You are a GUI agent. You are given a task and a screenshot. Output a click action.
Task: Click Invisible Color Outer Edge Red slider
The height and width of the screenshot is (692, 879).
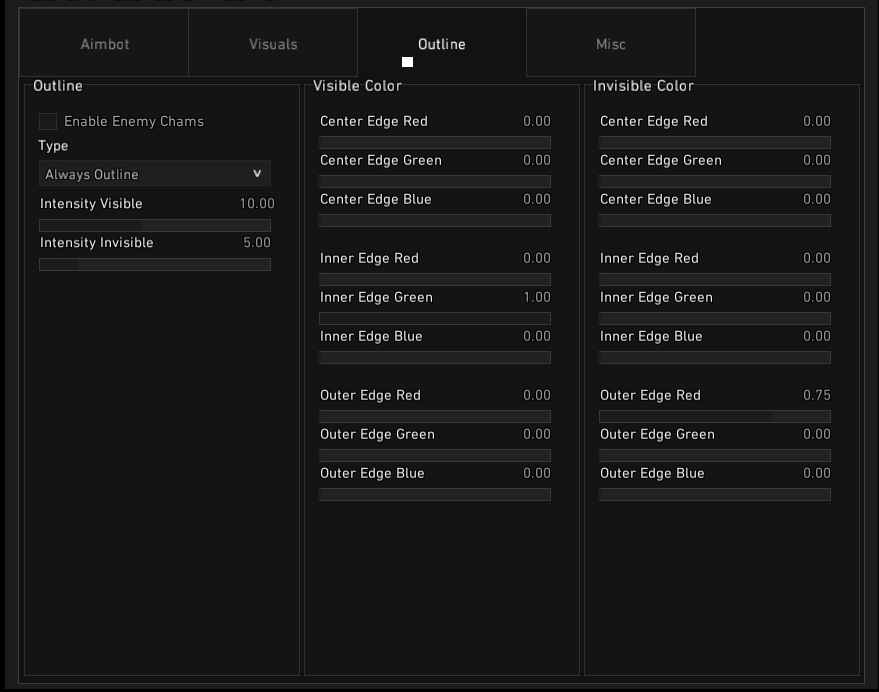pos(715,417)
